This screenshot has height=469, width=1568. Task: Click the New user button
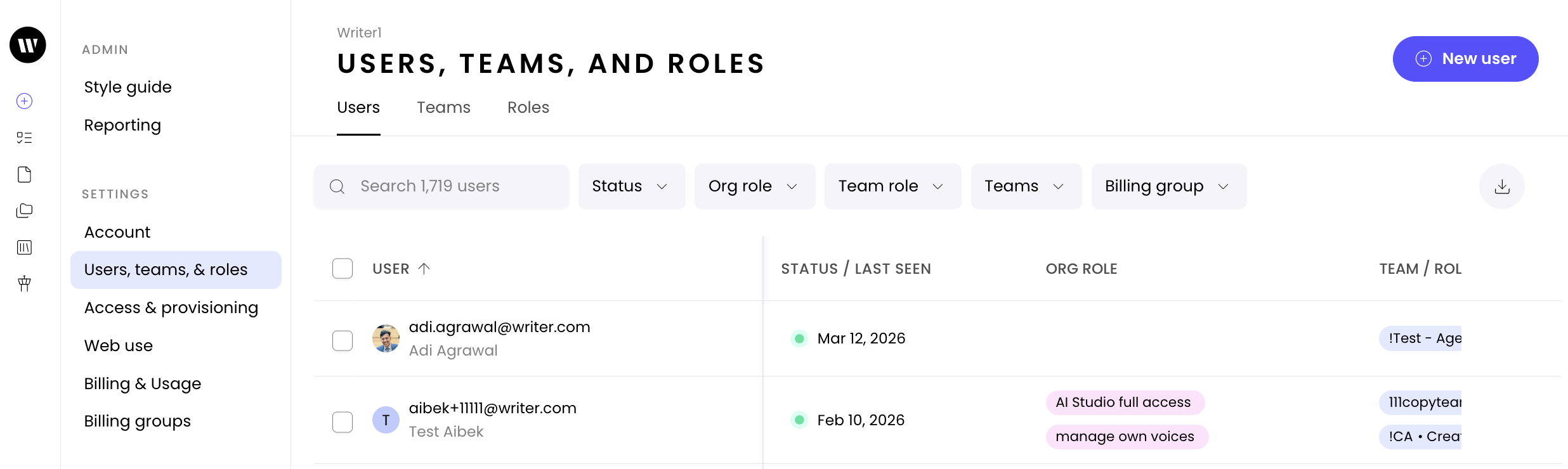1465,59
